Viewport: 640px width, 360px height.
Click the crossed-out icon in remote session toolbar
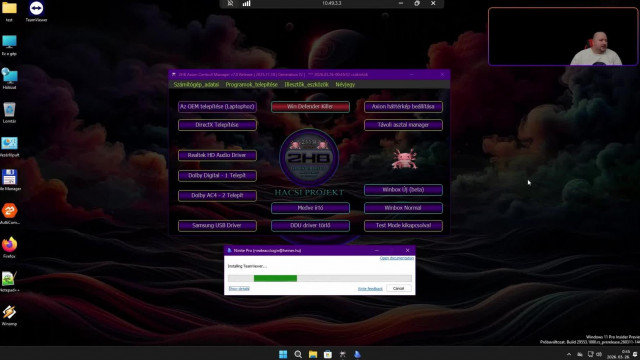230,3
